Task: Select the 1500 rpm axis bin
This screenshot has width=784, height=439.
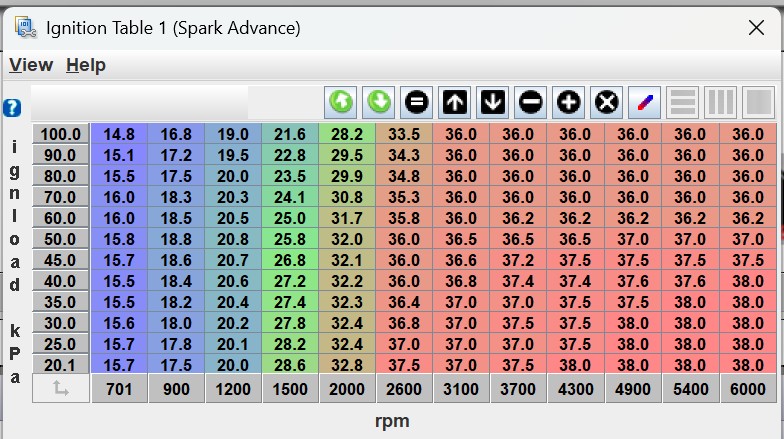Action: pyautogui.click(x=290, y=388)
